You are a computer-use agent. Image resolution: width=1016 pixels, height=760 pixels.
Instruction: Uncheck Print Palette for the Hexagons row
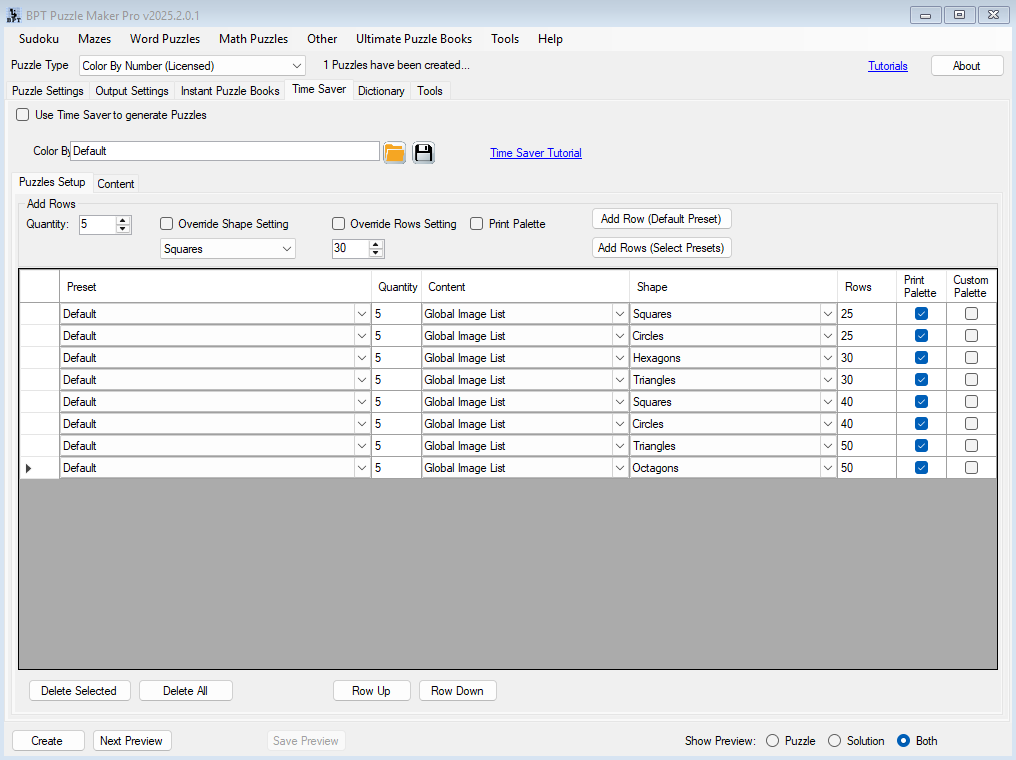(921, 358)
